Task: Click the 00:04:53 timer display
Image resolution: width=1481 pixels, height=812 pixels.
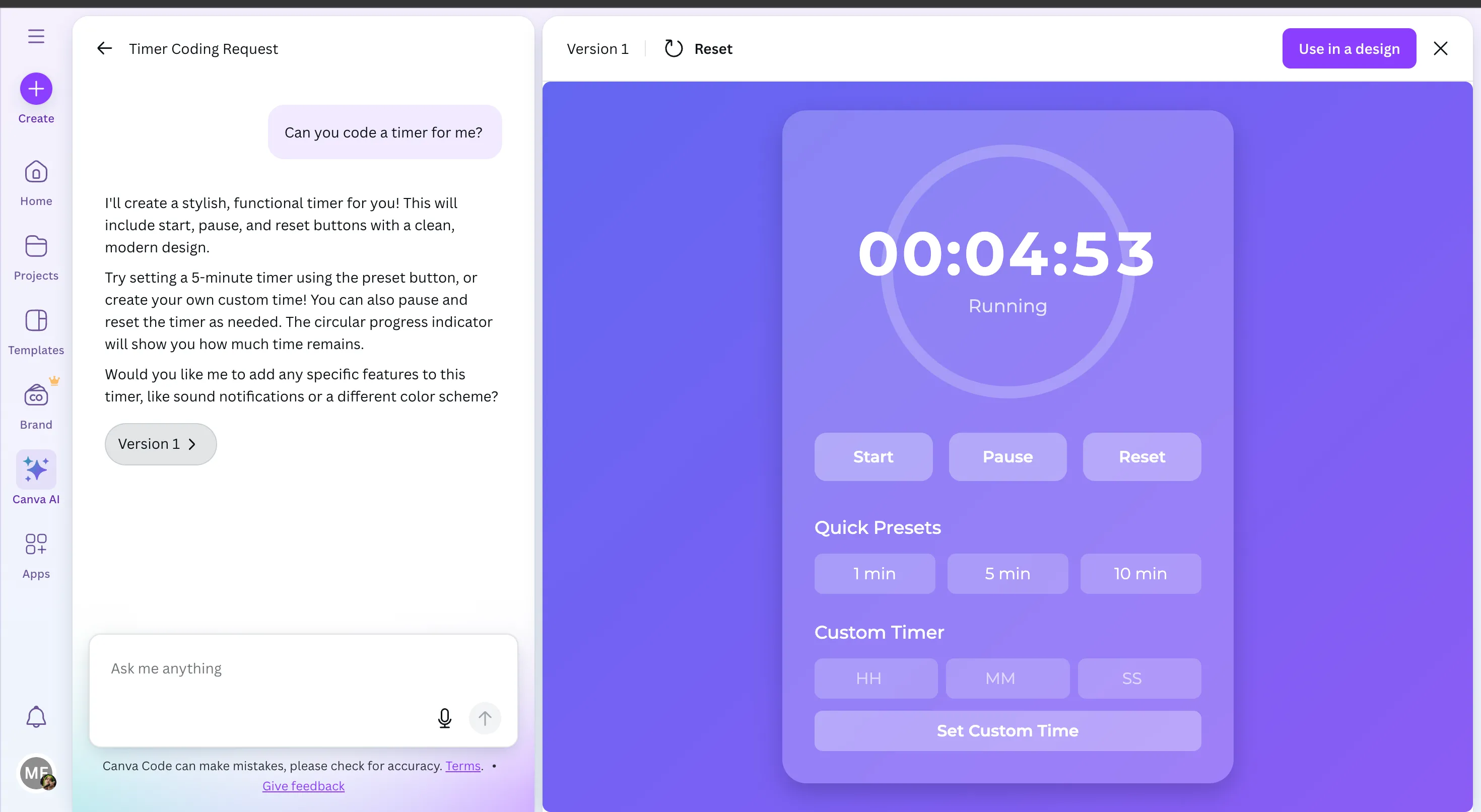Action: tap(1006, 253)
